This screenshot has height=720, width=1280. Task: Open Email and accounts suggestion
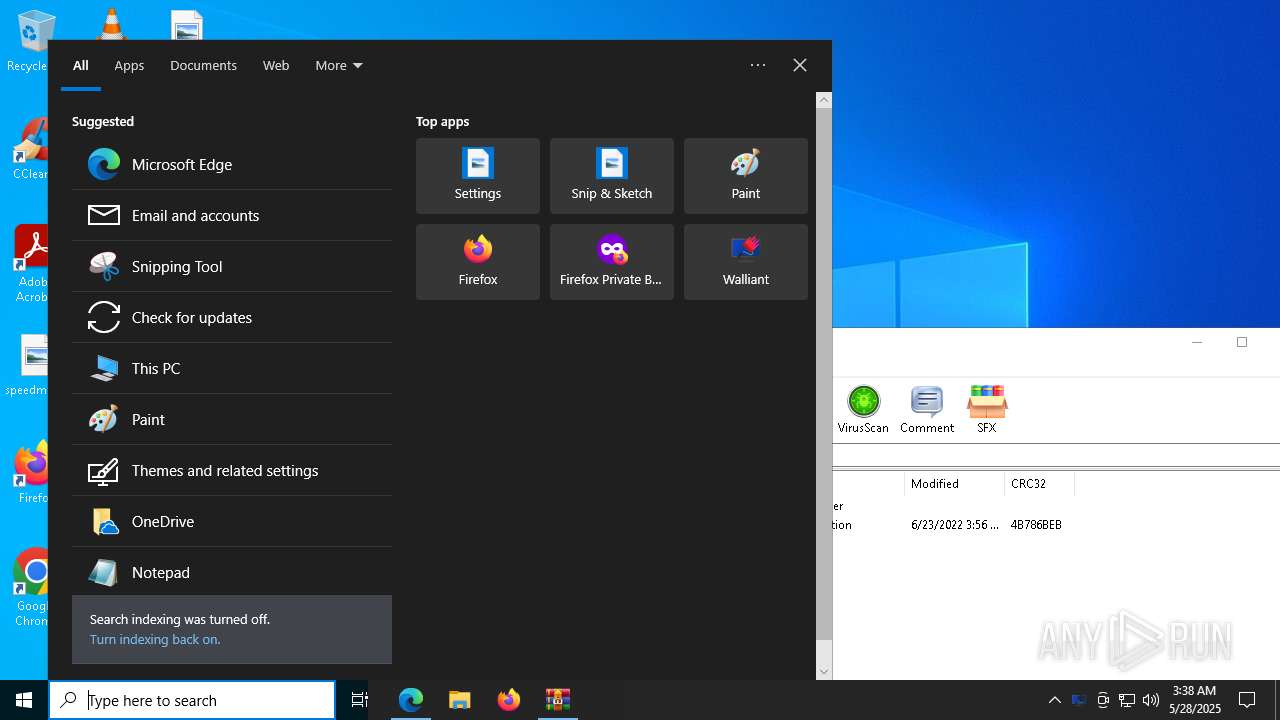coord(232,215)
